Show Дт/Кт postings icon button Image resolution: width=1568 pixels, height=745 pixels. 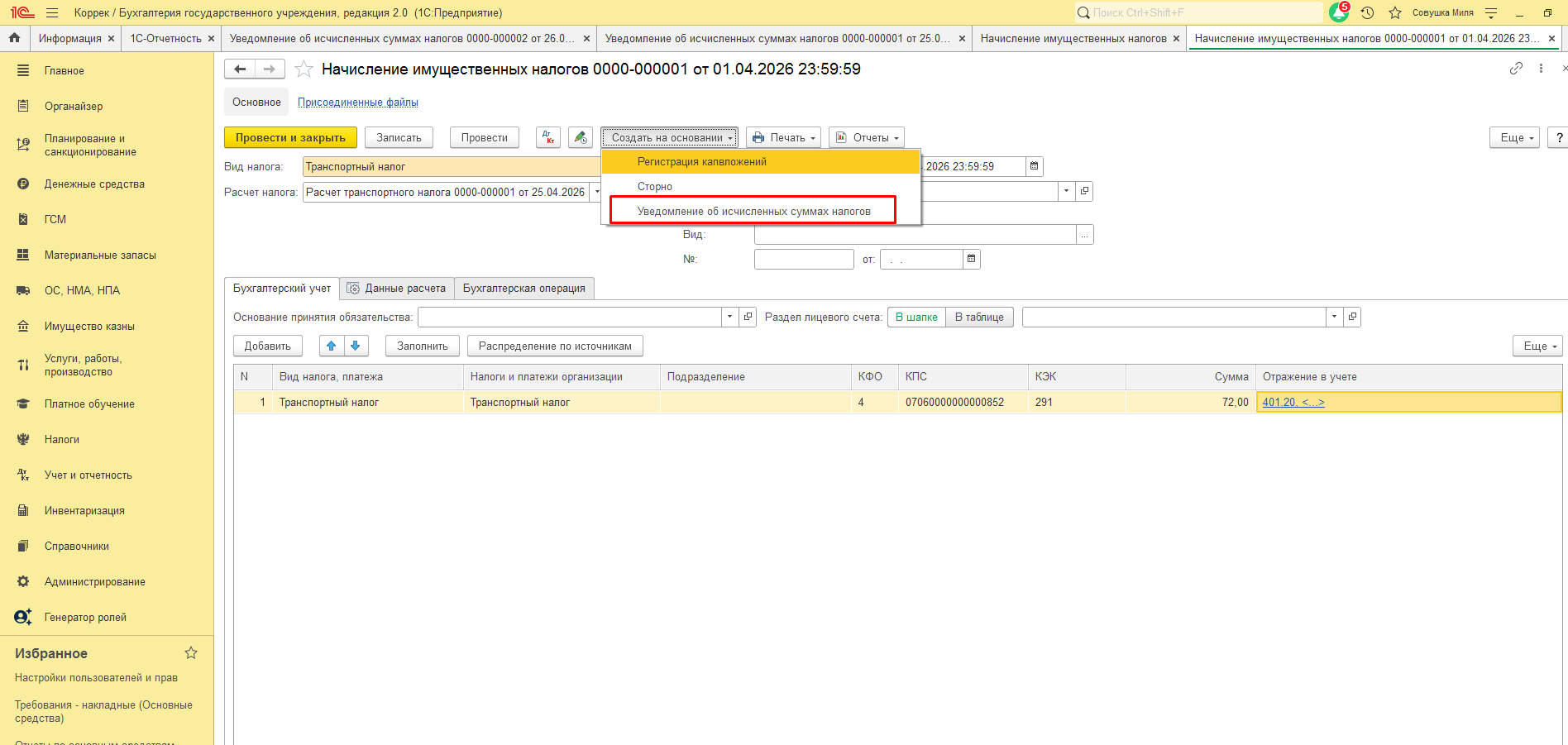pyautogui.click(x=548, y=137)
